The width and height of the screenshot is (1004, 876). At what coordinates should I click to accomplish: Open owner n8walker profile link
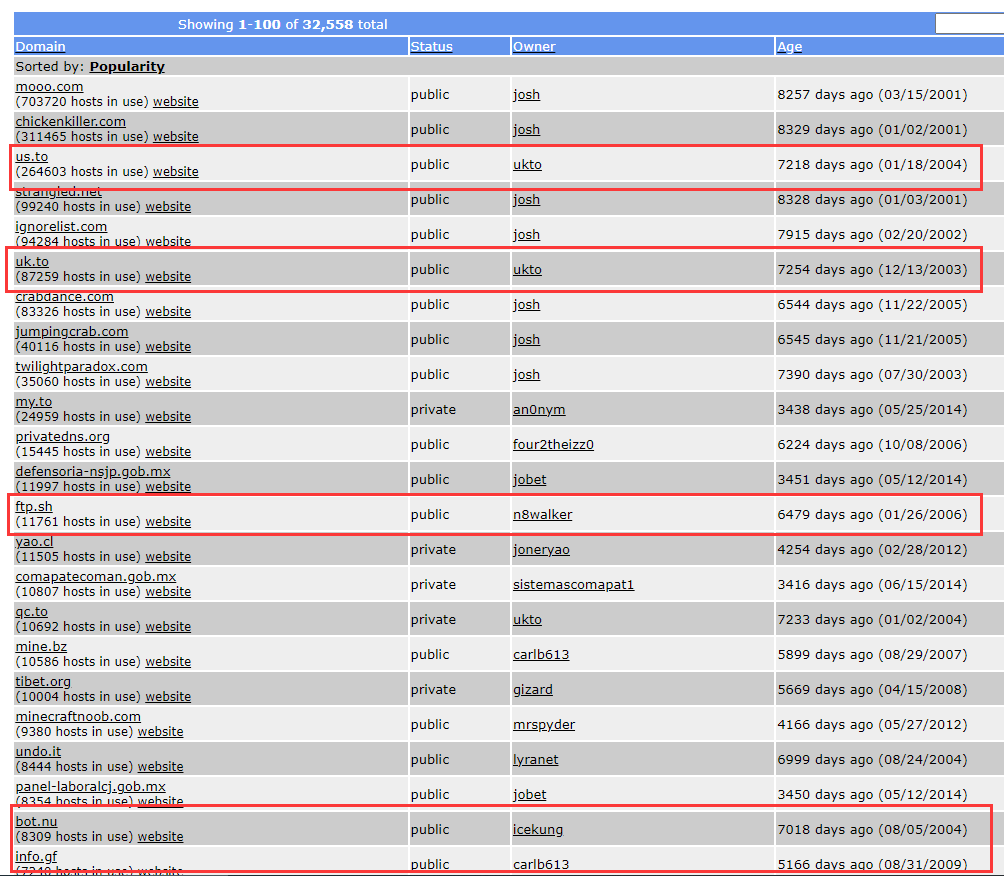542,515
